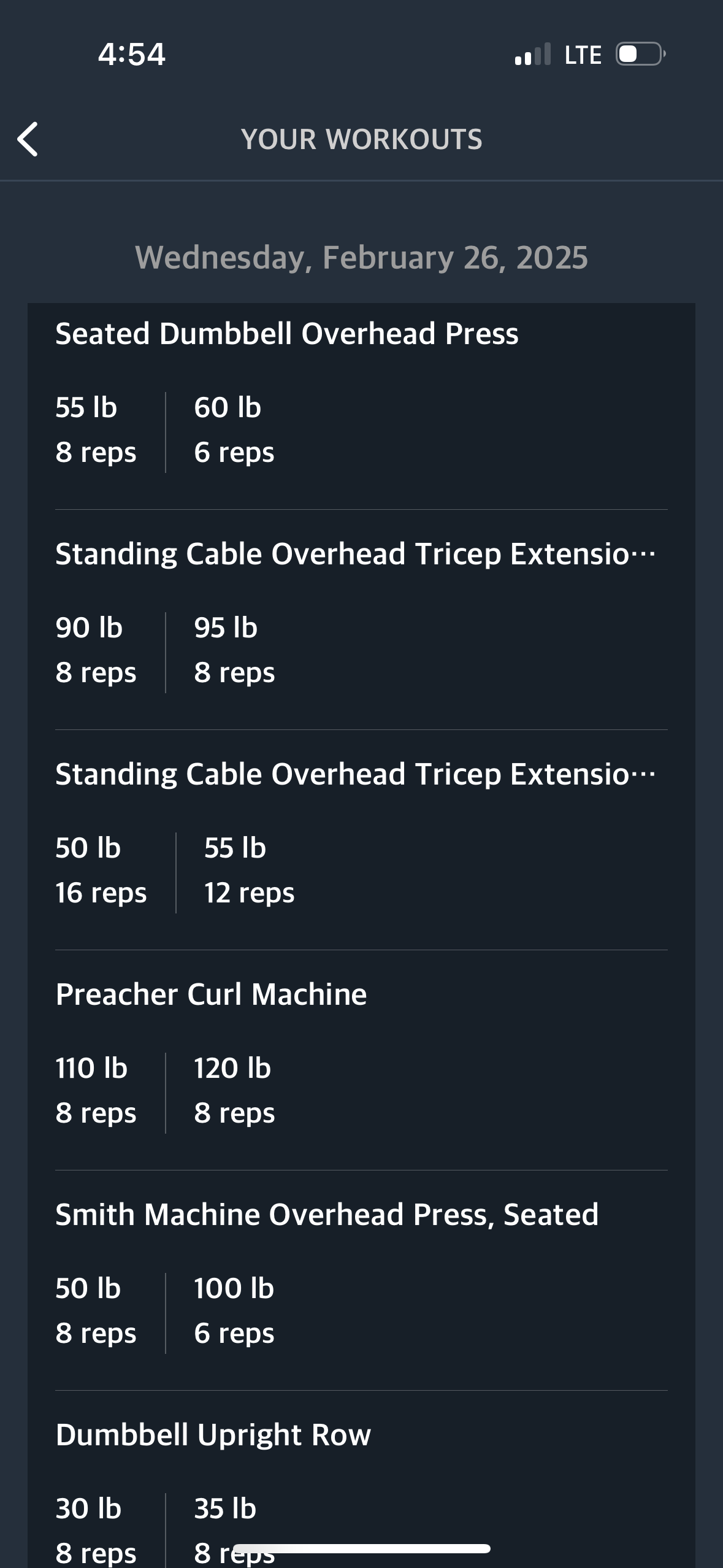Screen dimensions: 723x1568
Task: Tap the battery status icon
Action: pos(641,54)
